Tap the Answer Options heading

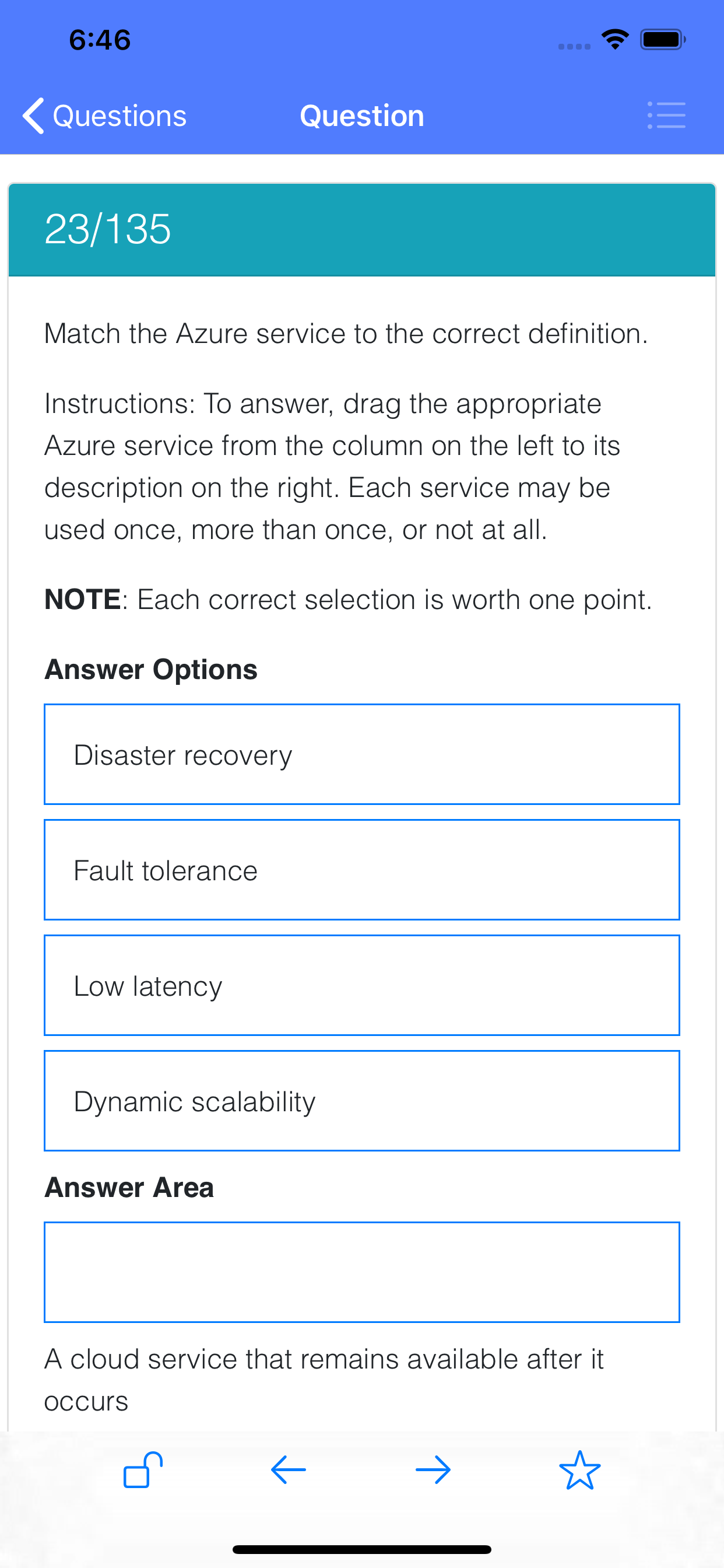click(151, 669)
